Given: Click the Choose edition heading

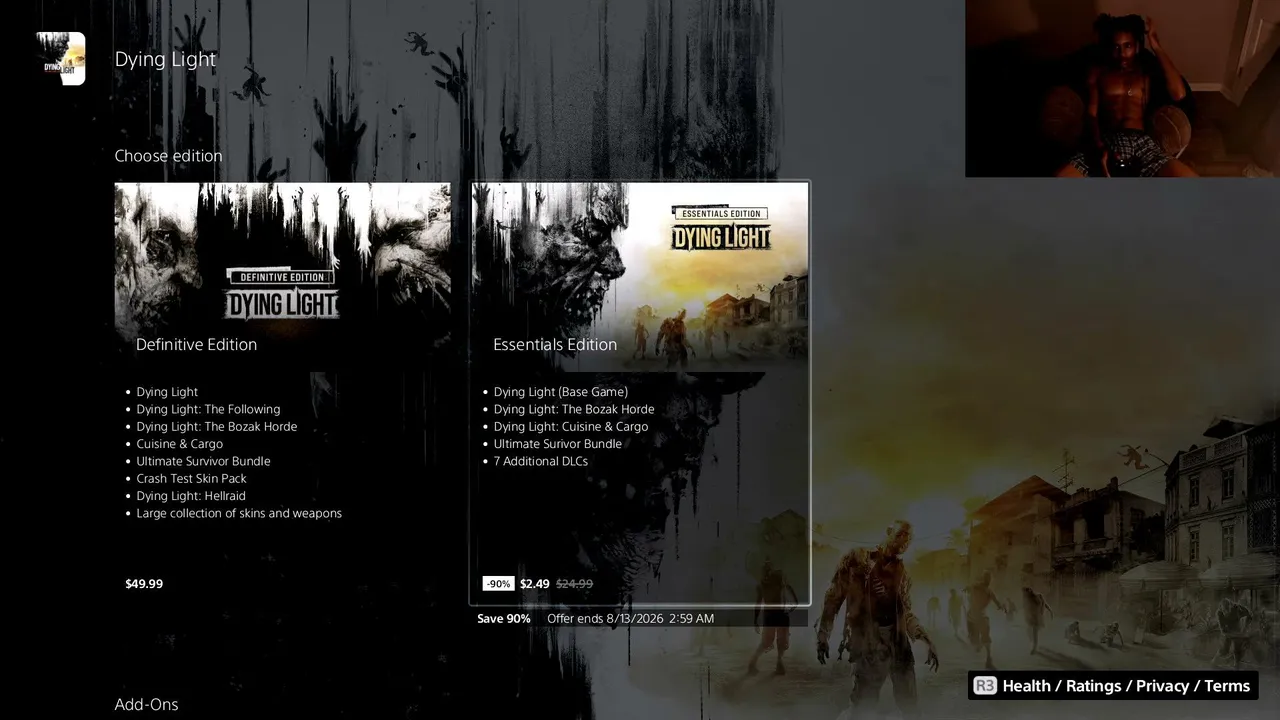Looking at the screenshot, I should [168, 156].
